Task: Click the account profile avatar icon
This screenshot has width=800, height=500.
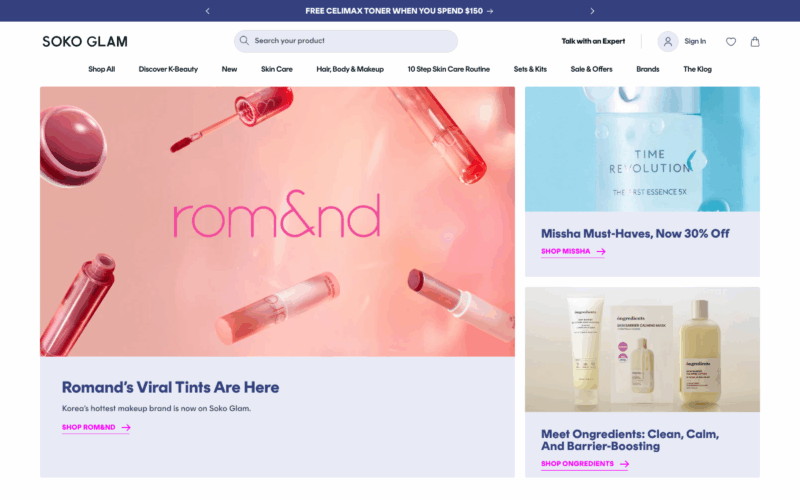Action: pos(667,41)
